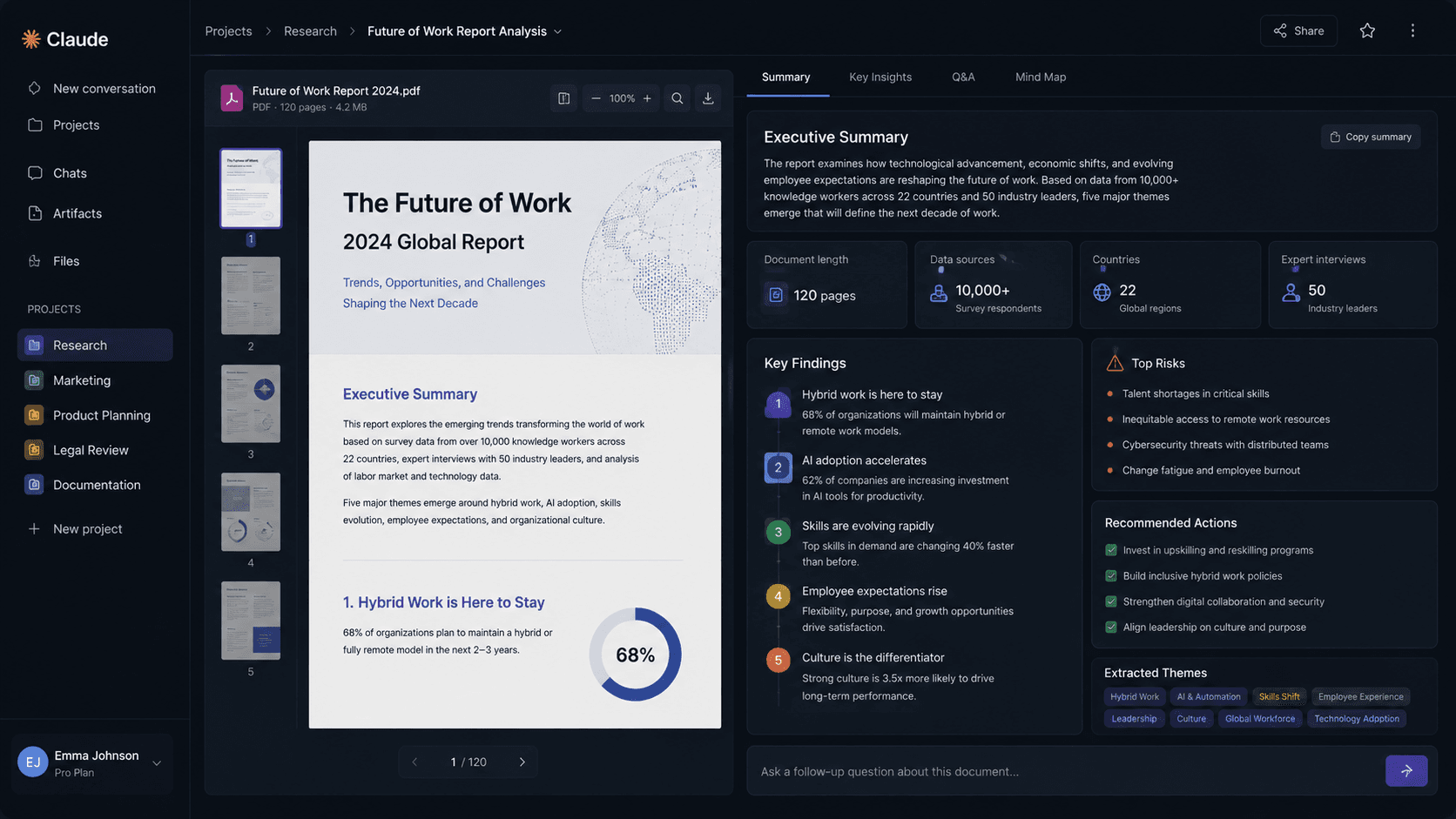The width and height of the screenshot is (1456, 819).
Task: Go to next PDF page
Action: tap(522, 762)
